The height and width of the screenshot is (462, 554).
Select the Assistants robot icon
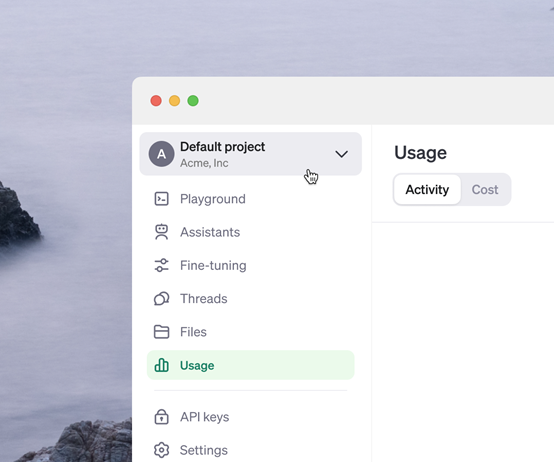click(x=161, y=232)
